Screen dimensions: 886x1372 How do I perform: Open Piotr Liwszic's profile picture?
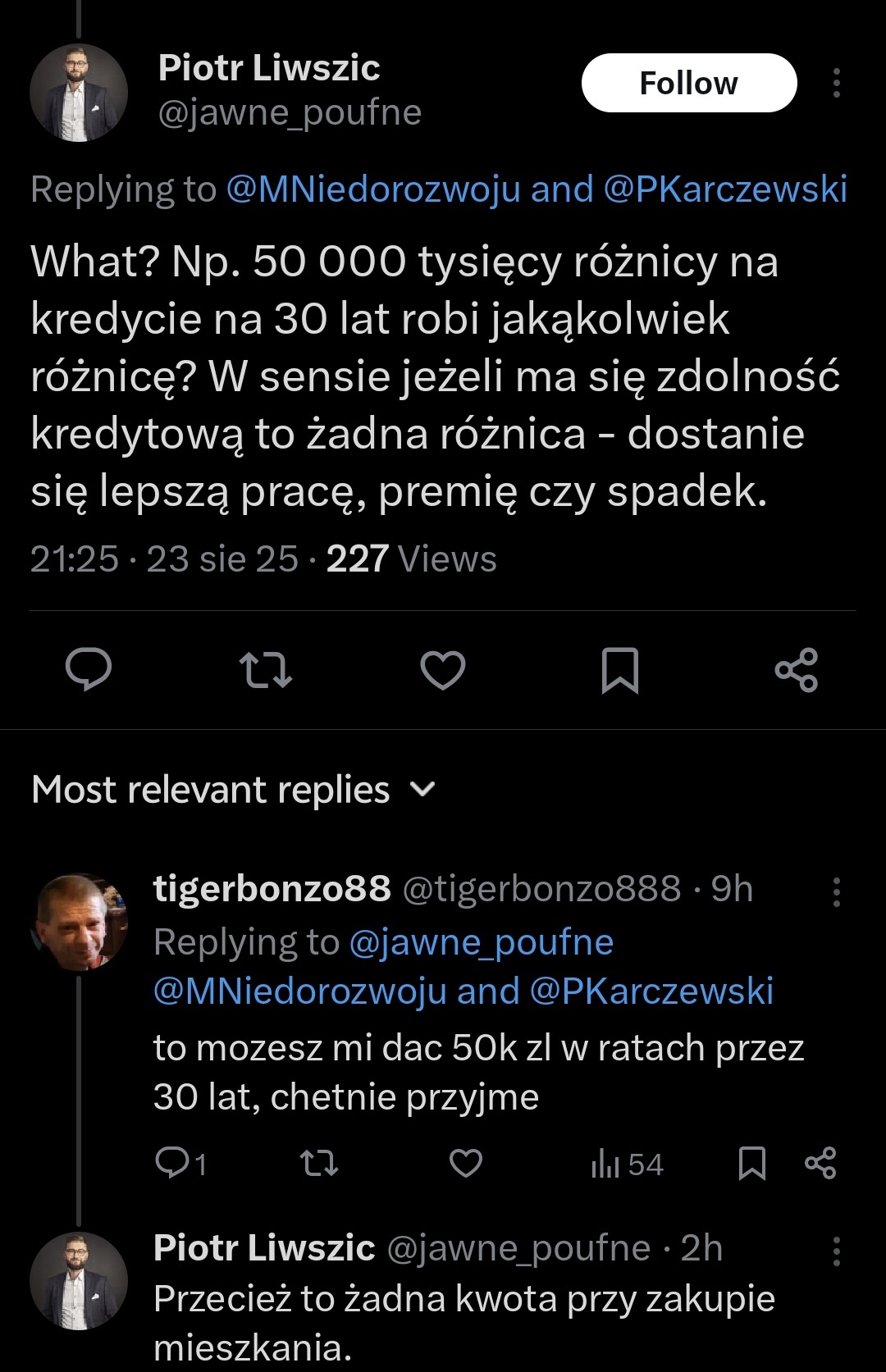tap(79, 93)
